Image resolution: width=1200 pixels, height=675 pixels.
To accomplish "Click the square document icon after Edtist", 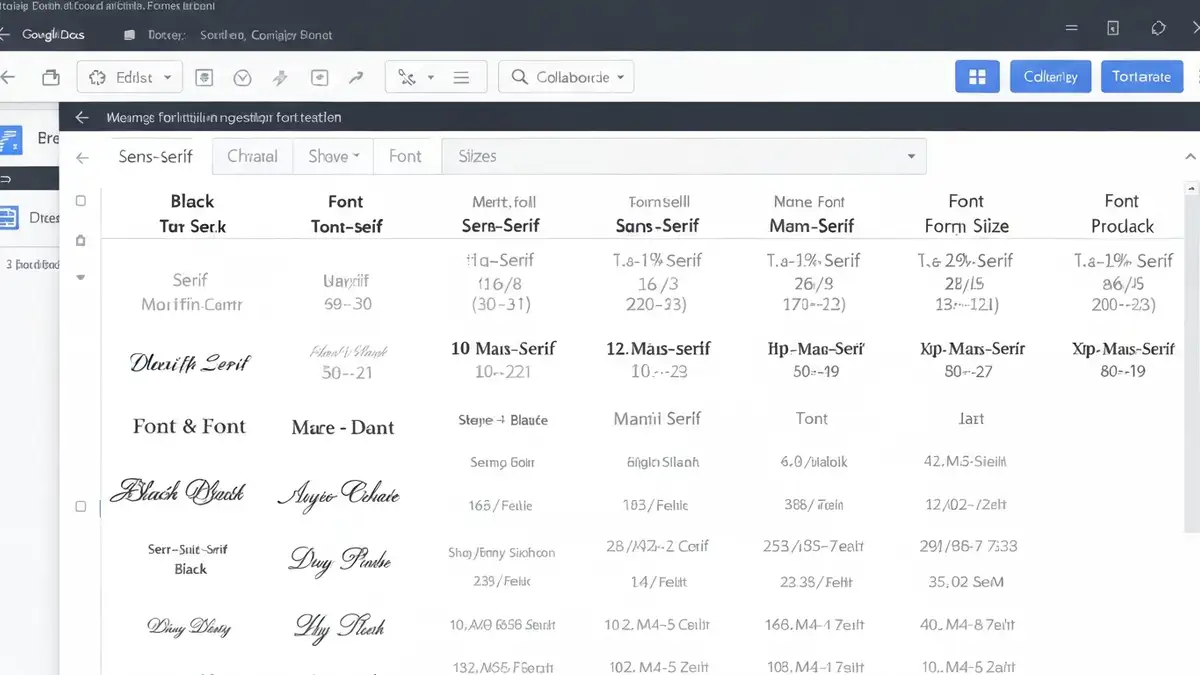I will point(204,77).
